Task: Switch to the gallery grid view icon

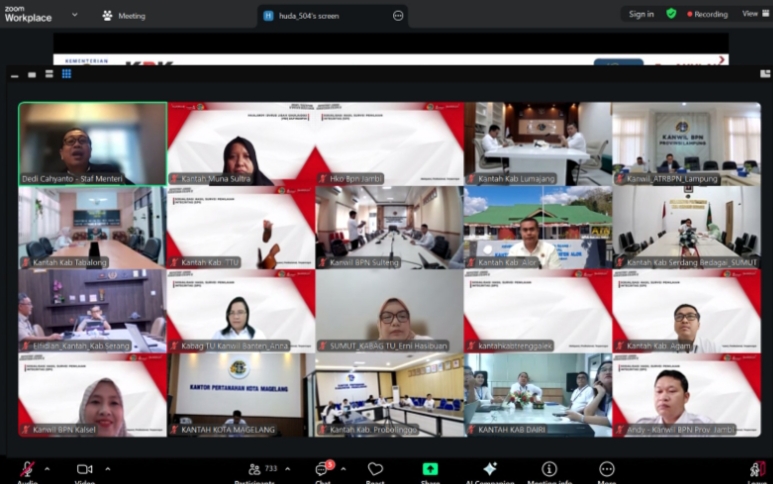Action: (x=67, y=74)
